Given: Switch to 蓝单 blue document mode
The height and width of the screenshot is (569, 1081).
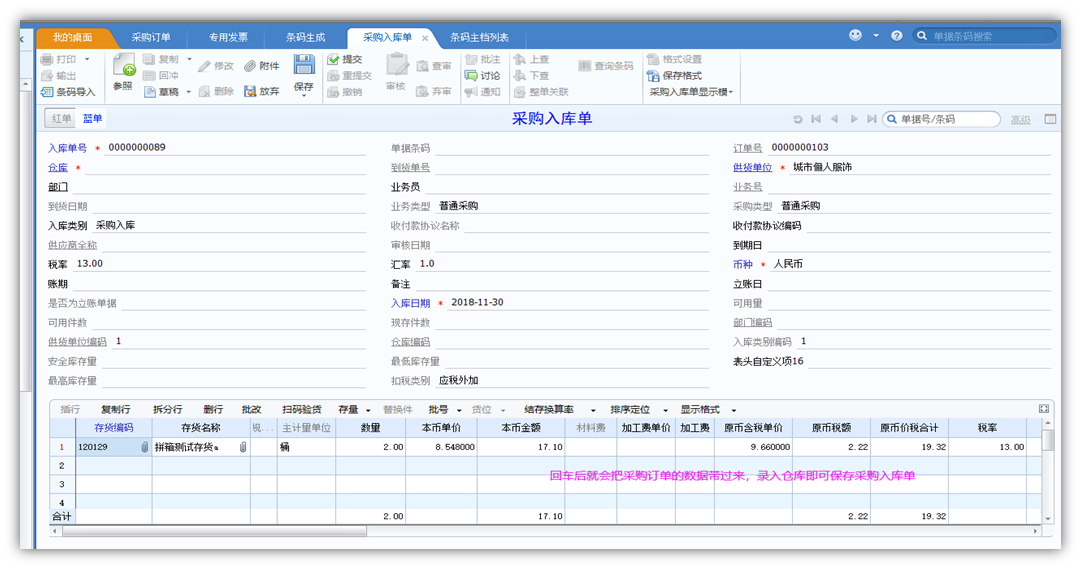Looking at the screenshot, I should pos(92,119).
